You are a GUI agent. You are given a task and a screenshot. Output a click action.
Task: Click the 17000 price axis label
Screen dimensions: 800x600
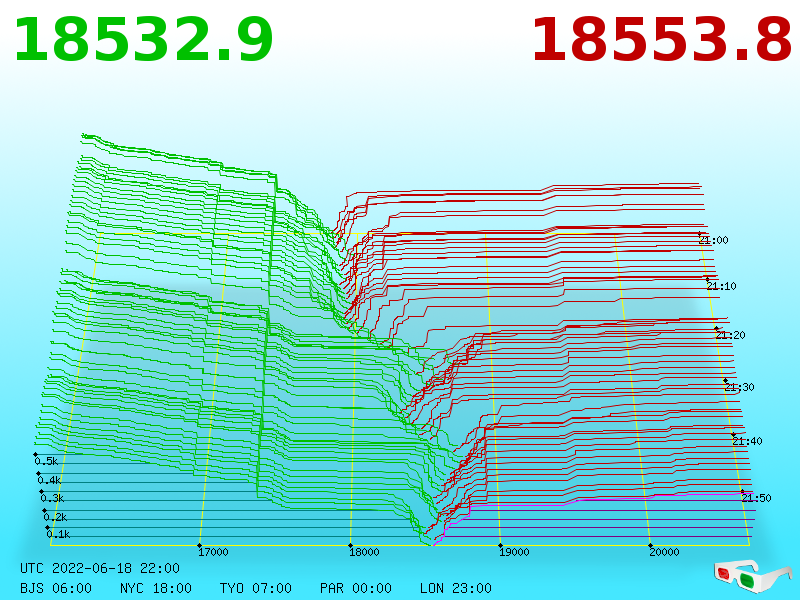coord(213,552)
